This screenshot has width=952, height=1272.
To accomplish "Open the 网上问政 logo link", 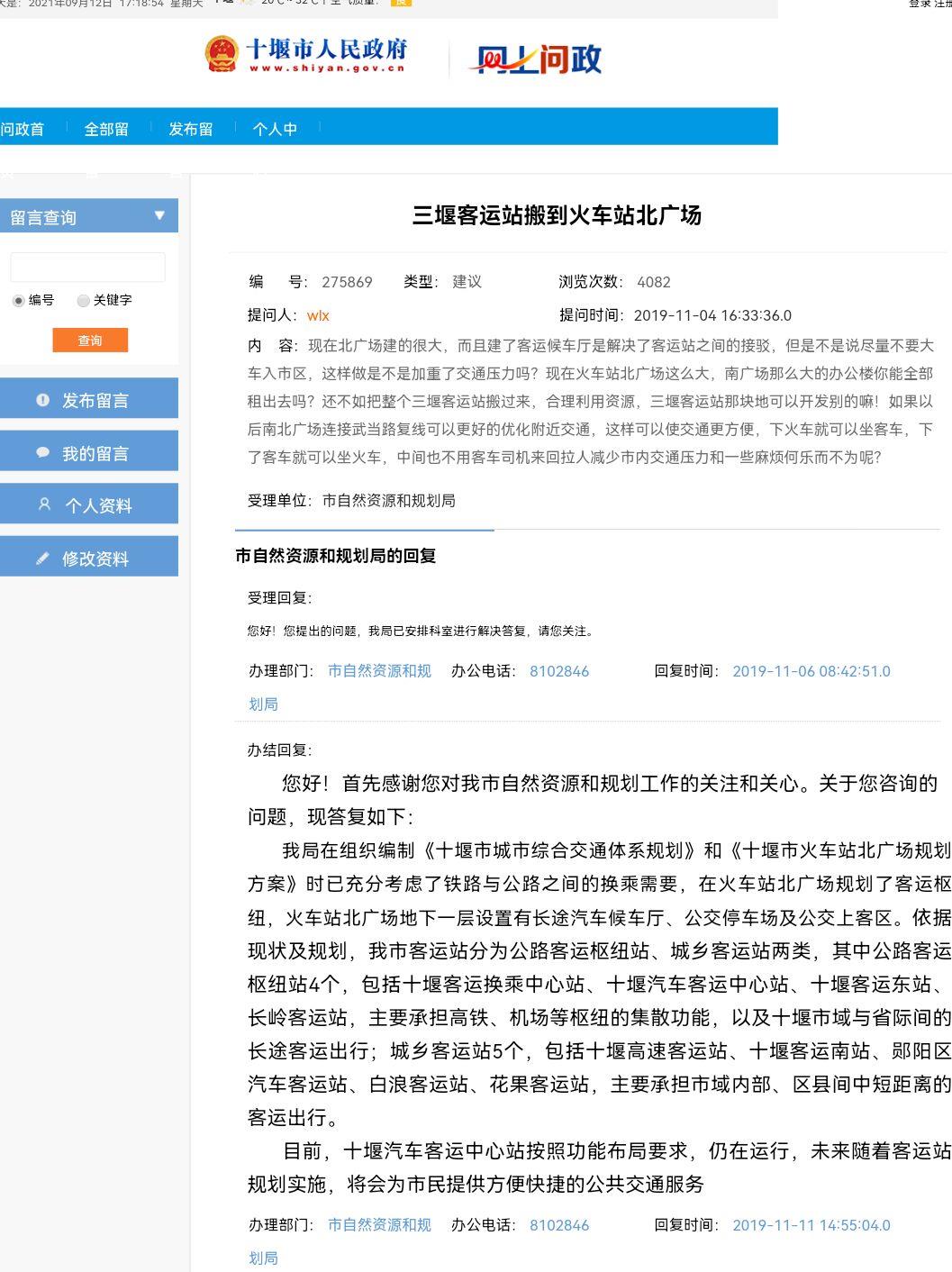I will pyautogui.click(x=535, y=59).
